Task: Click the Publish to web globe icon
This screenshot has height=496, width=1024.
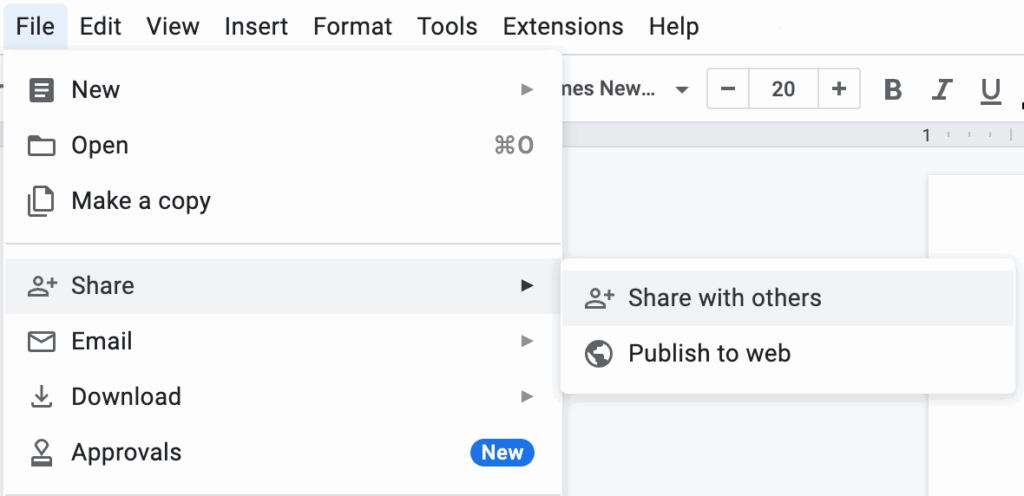Action: click(x=598, y=354)
